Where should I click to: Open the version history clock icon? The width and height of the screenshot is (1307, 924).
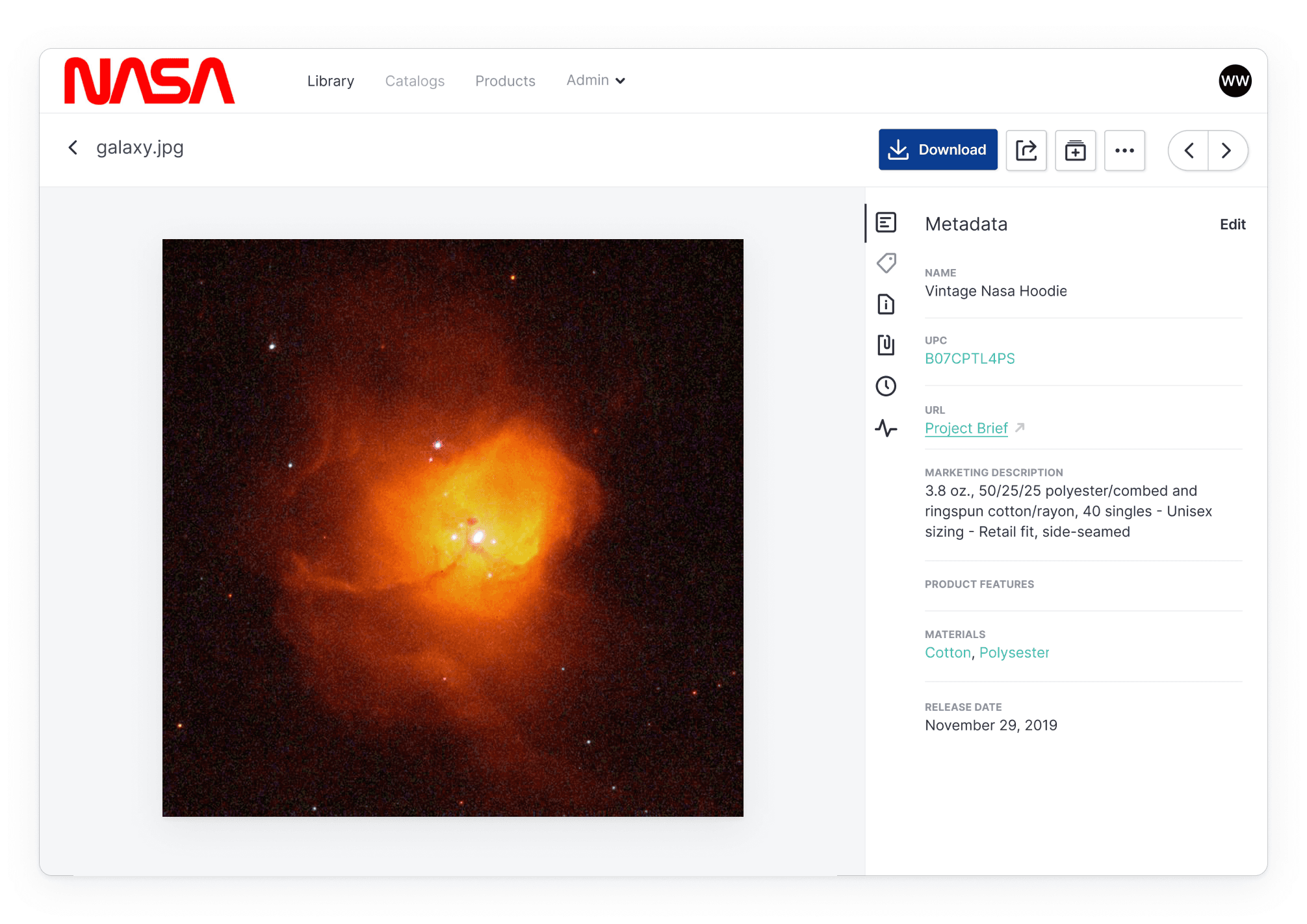coord(886,386)
